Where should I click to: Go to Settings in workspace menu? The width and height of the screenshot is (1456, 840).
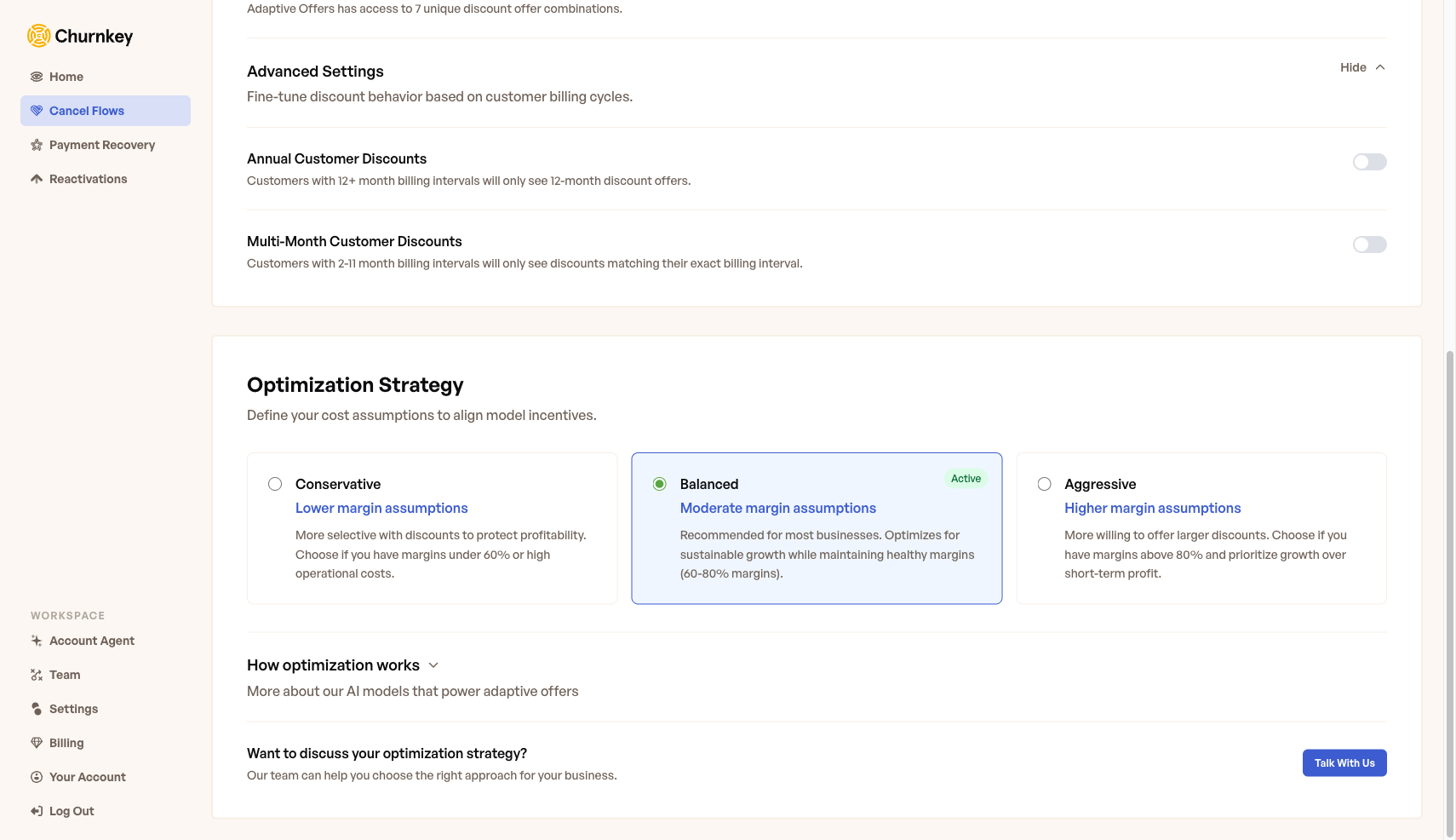click(73, 709)
